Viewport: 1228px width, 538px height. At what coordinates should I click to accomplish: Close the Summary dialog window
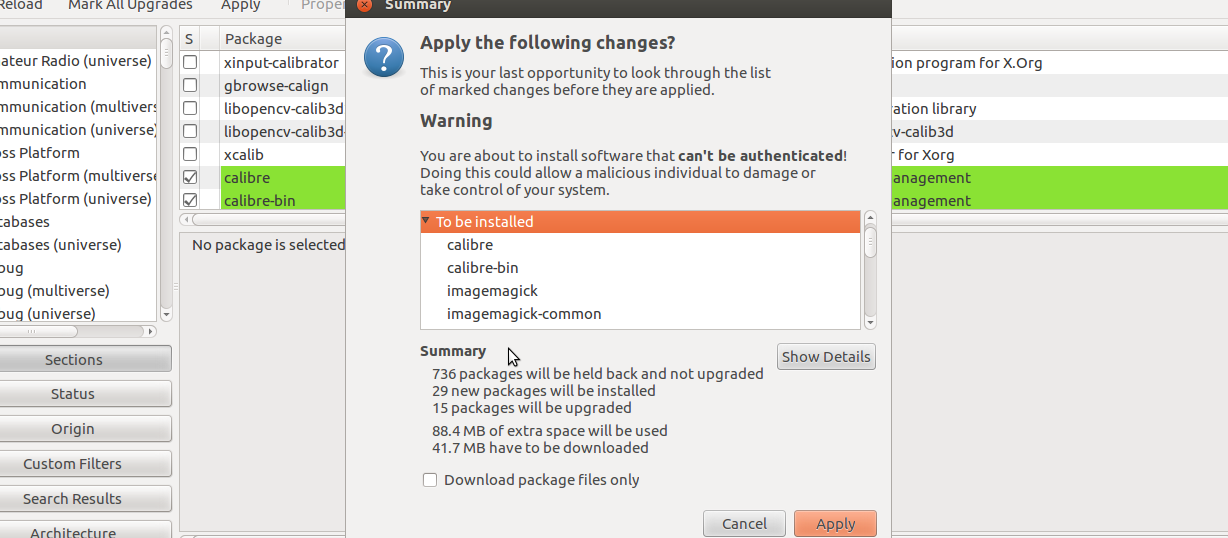coord(364,6)
